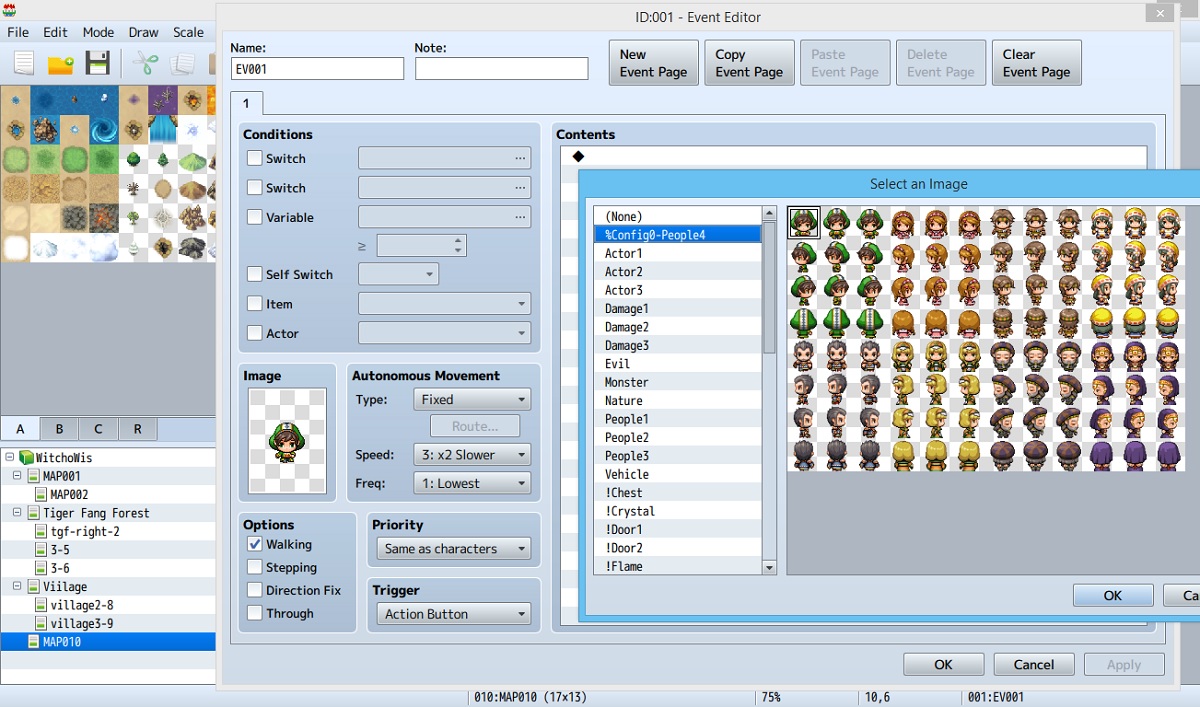Uncheck the Walking option

(255, 545)
